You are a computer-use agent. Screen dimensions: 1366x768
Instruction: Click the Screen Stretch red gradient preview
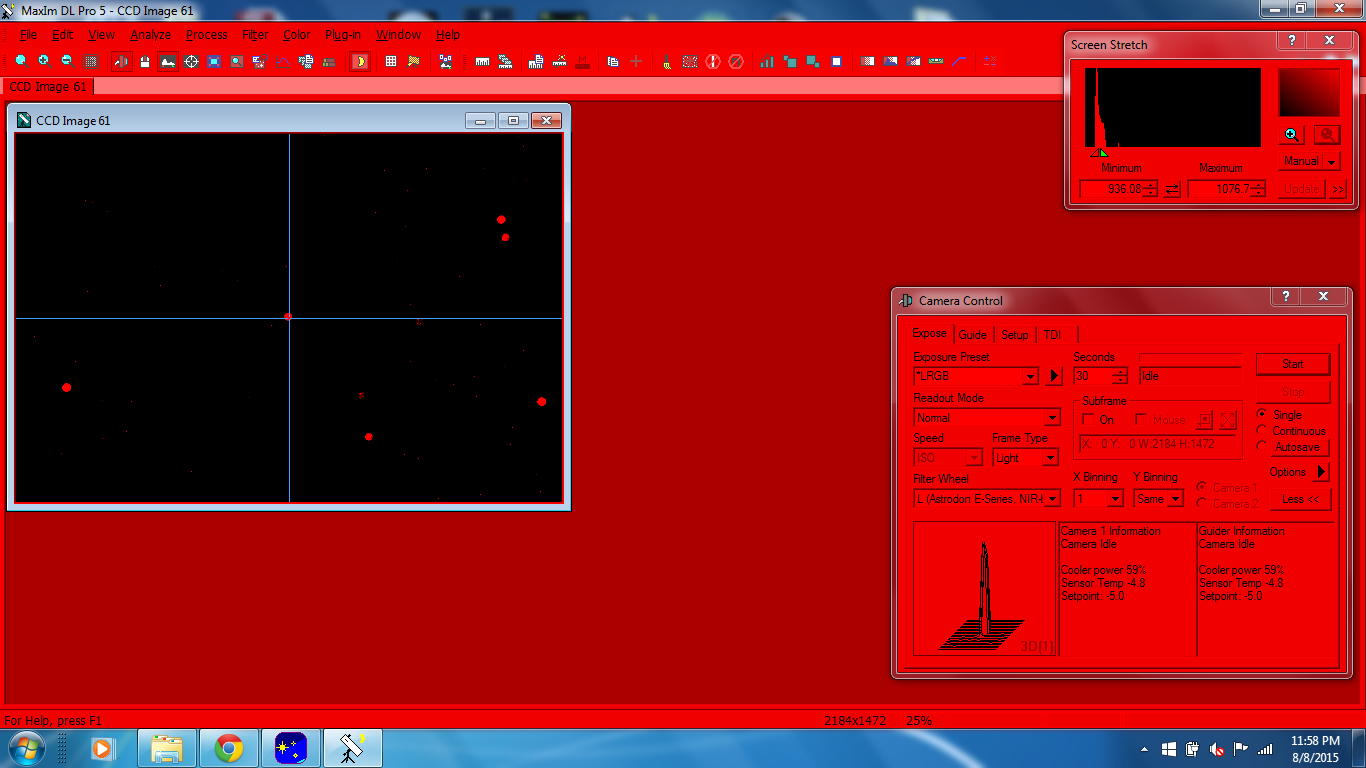point(1308,93)
